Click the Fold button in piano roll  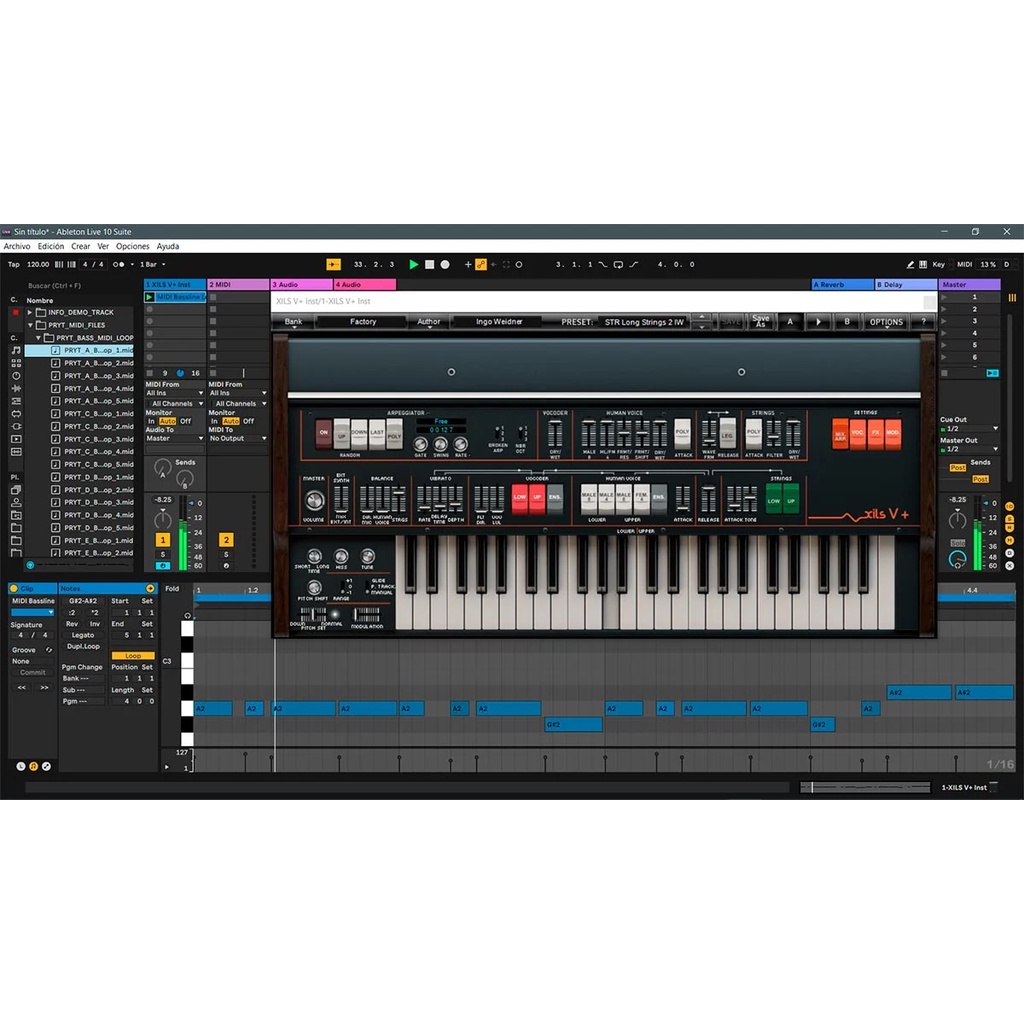click(172, 588)
